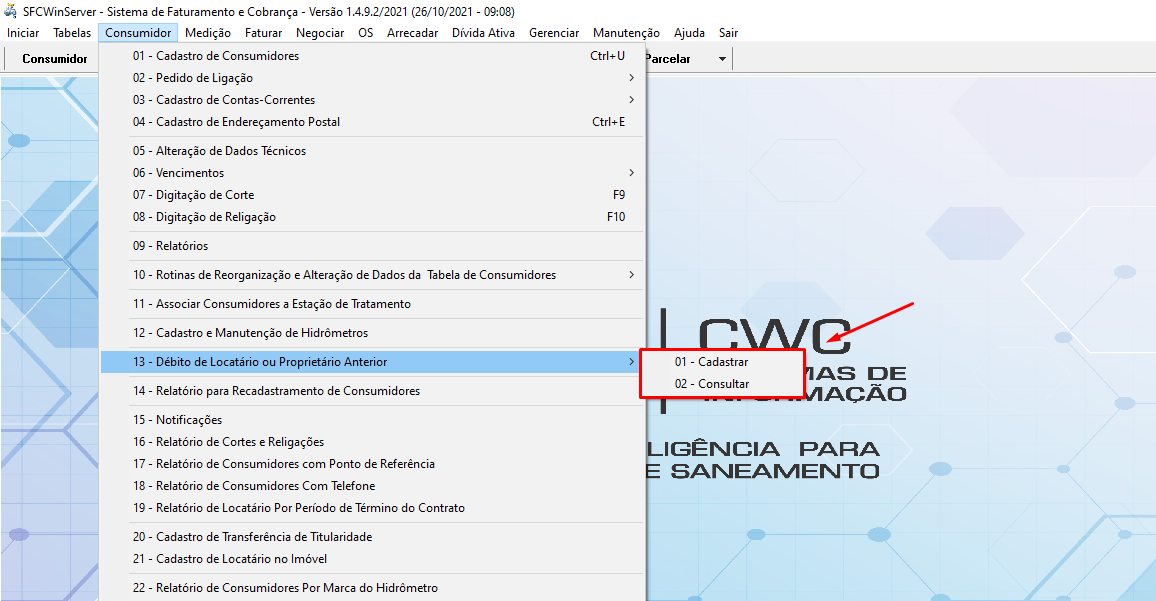This screenshot has width=1156, height=601.
Task: Open 09 - Relatórios entry
Action: [170, 246]
